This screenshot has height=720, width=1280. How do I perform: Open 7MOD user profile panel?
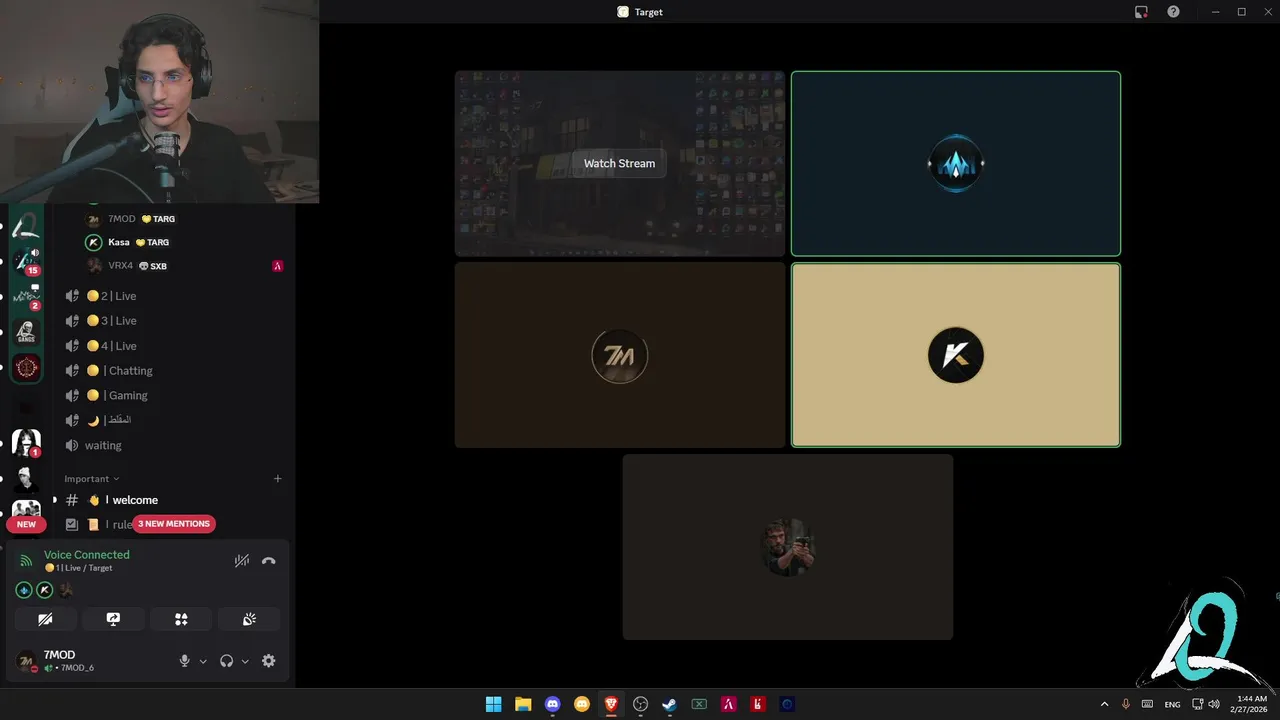point(90,661)
